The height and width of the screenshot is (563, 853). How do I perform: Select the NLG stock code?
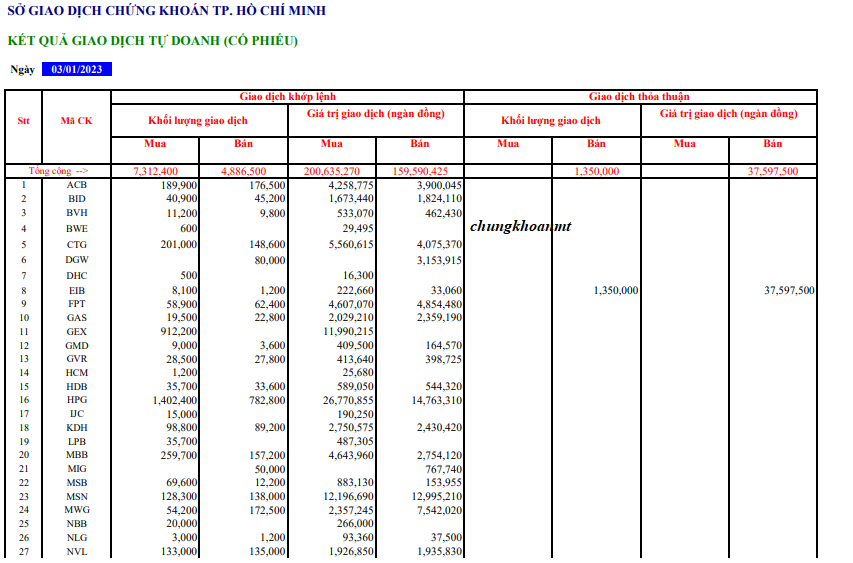(x=77, y=537)
